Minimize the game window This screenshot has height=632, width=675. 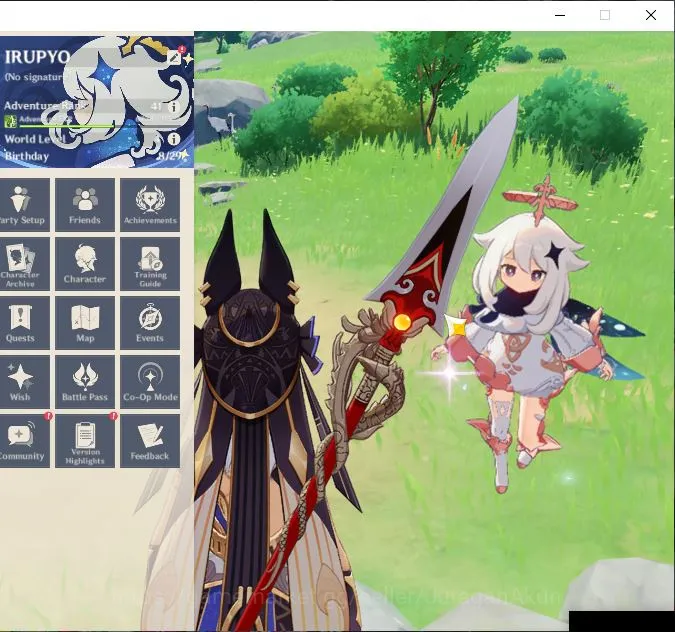point(560,15)
